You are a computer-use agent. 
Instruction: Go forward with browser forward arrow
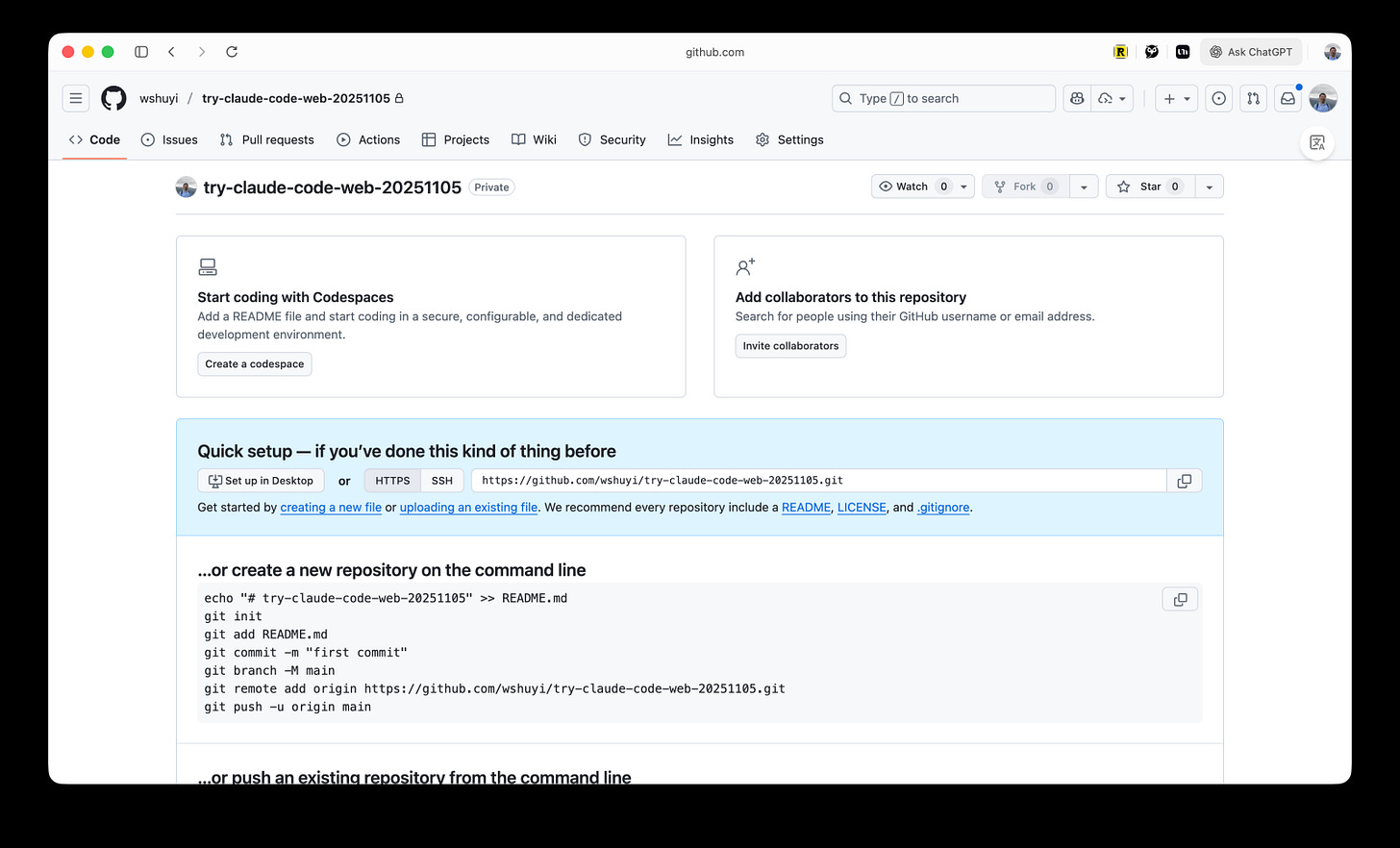point(201,52)
